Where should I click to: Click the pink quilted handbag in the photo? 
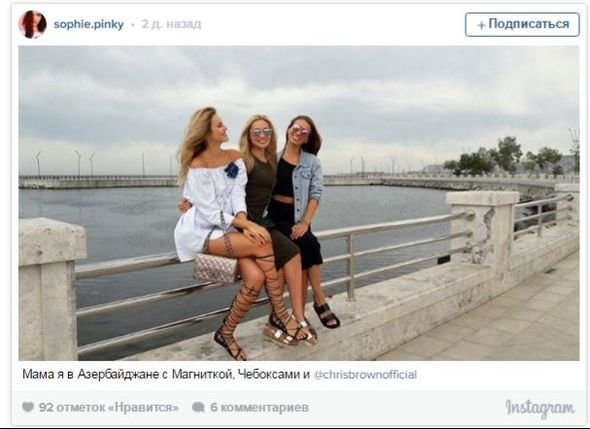215,268
